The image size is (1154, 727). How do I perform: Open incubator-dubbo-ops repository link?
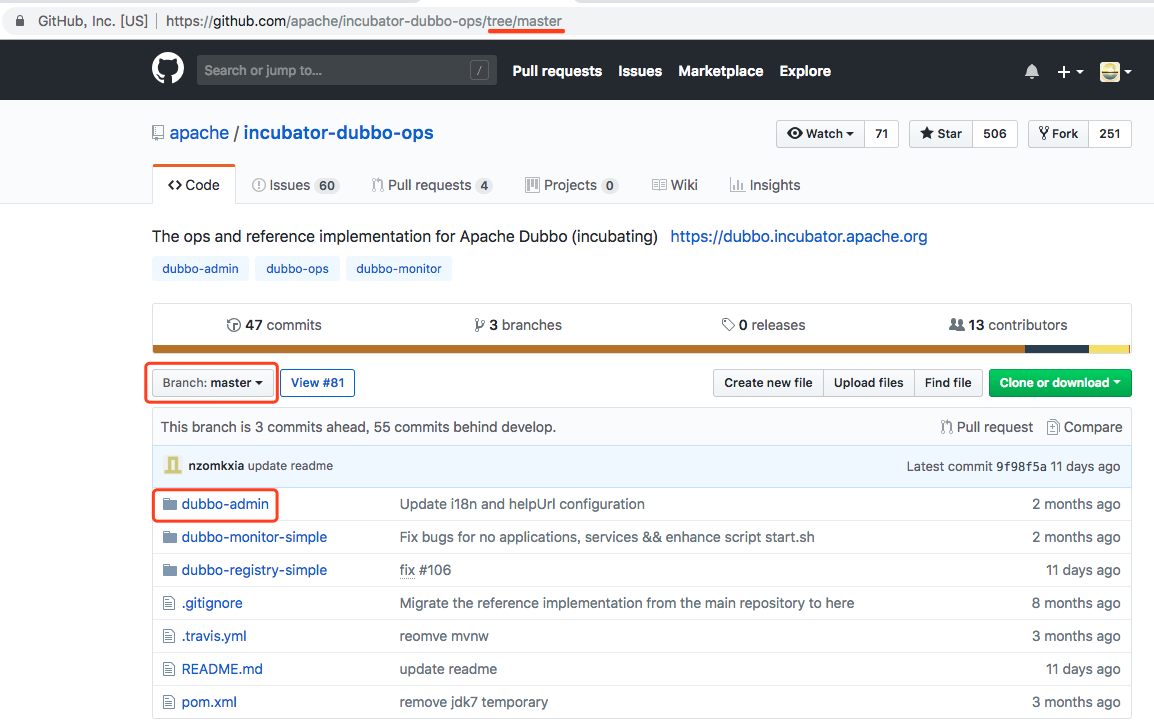point(339,132)
